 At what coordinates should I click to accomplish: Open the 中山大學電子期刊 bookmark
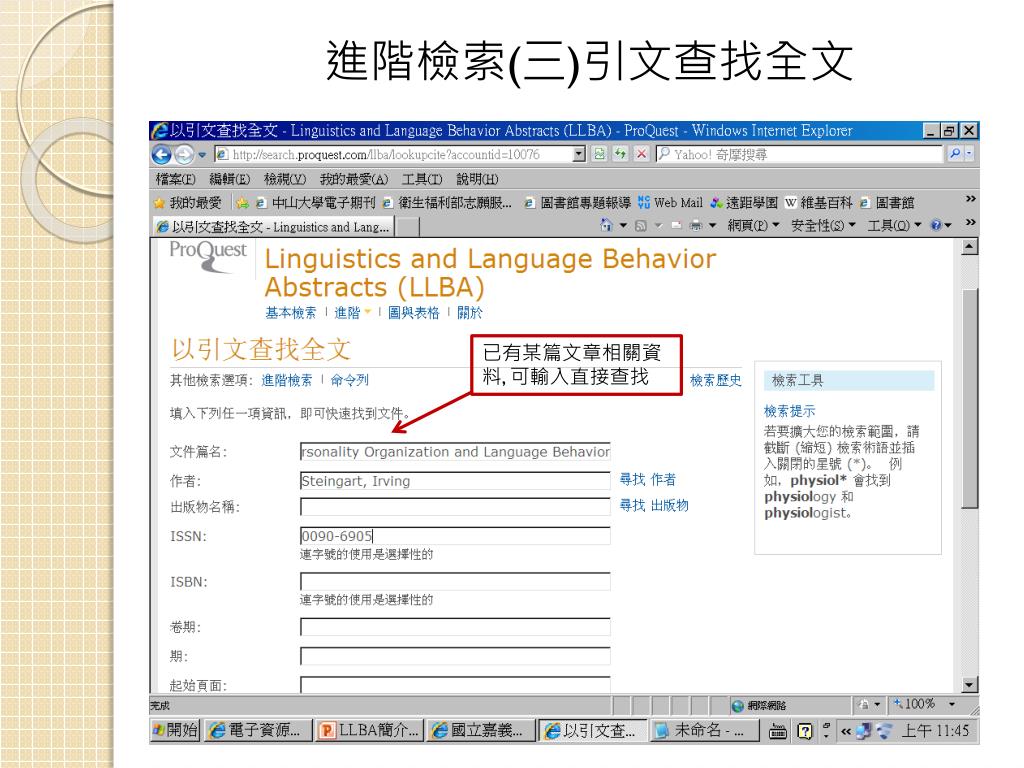click(x=316, y=203)
